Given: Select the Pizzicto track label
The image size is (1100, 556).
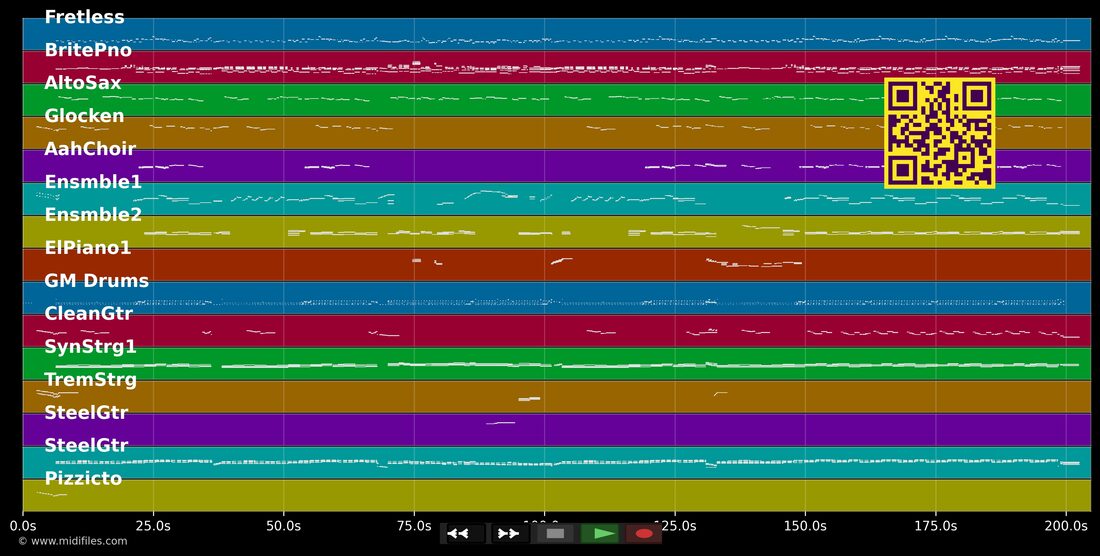Looking at the screenshot, I should point(83,478).
